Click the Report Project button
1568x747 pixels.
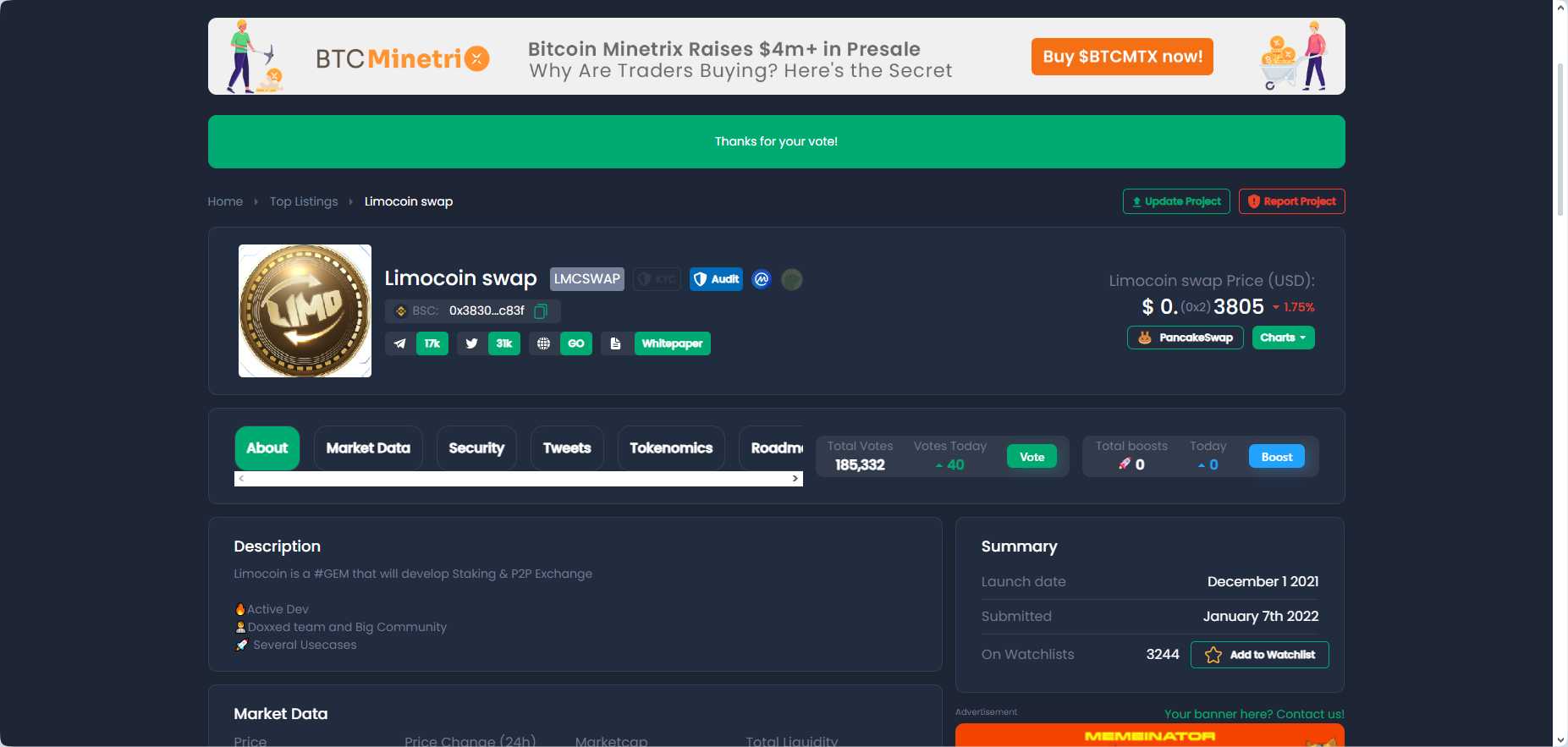[1291, 201]
